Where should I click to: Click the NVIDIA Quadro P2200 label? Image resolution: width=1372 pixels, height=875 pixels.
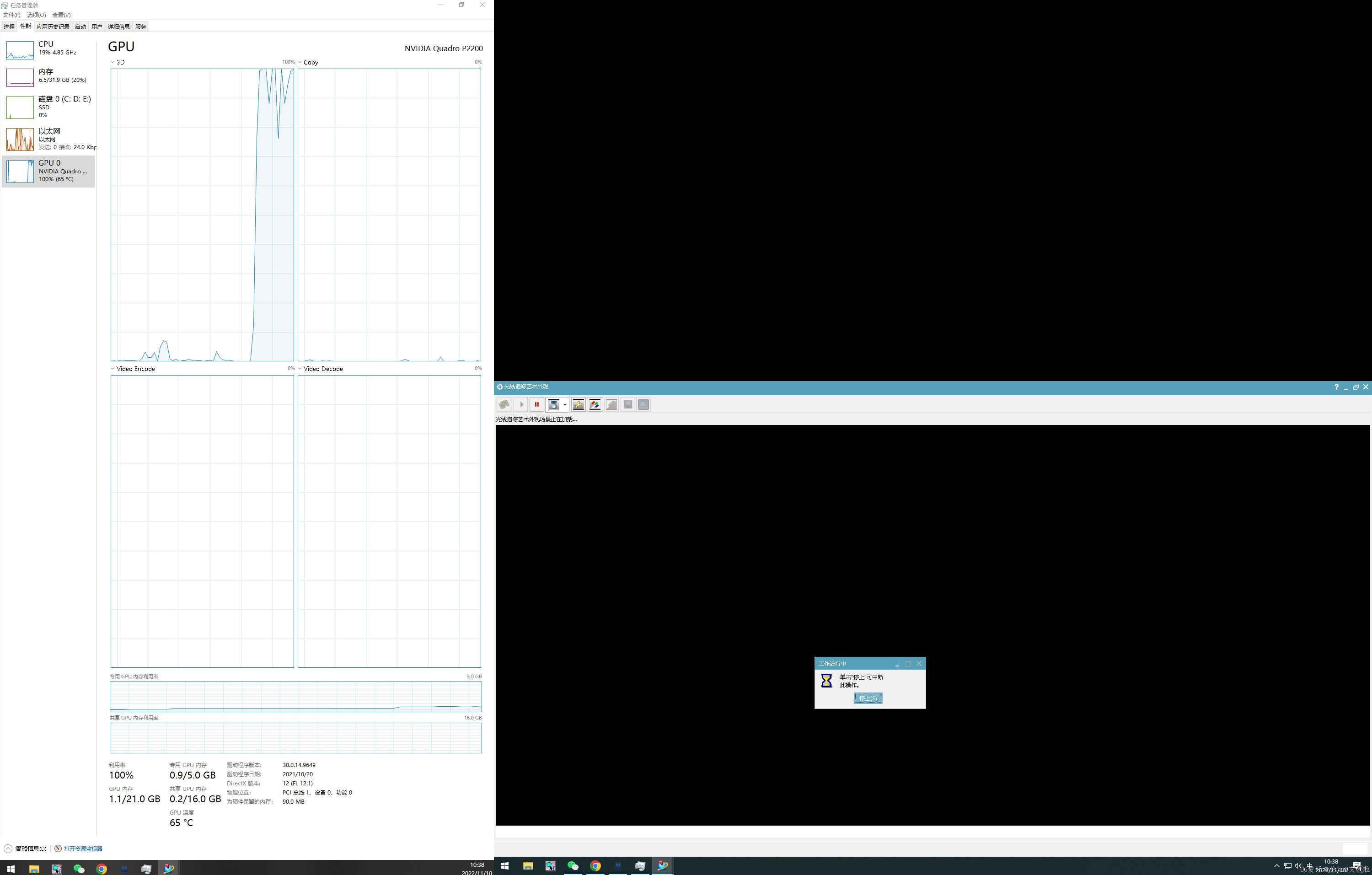(x=443, y=48)
